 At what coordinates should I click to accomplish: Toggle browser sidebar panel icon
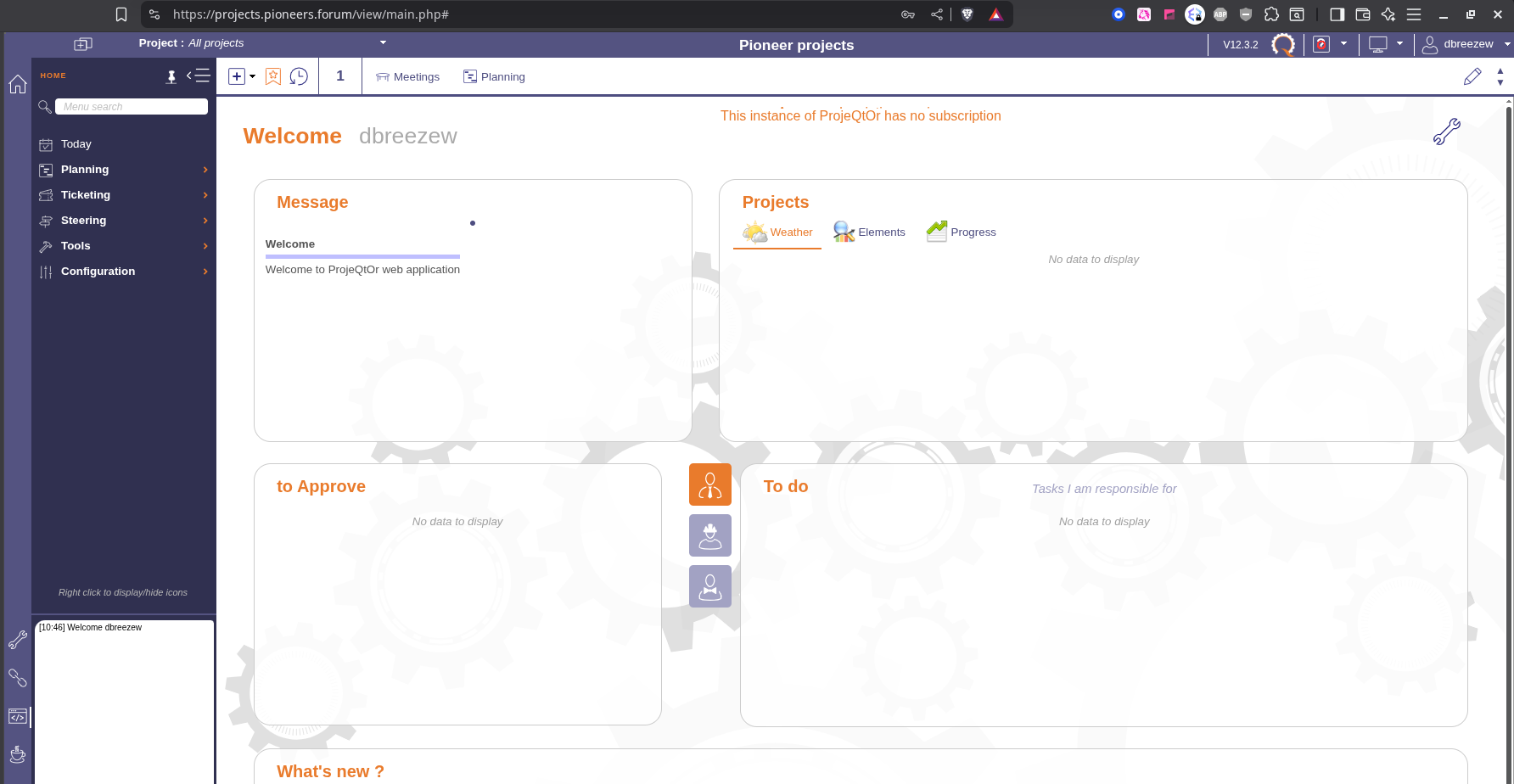tap(1337, 14)
